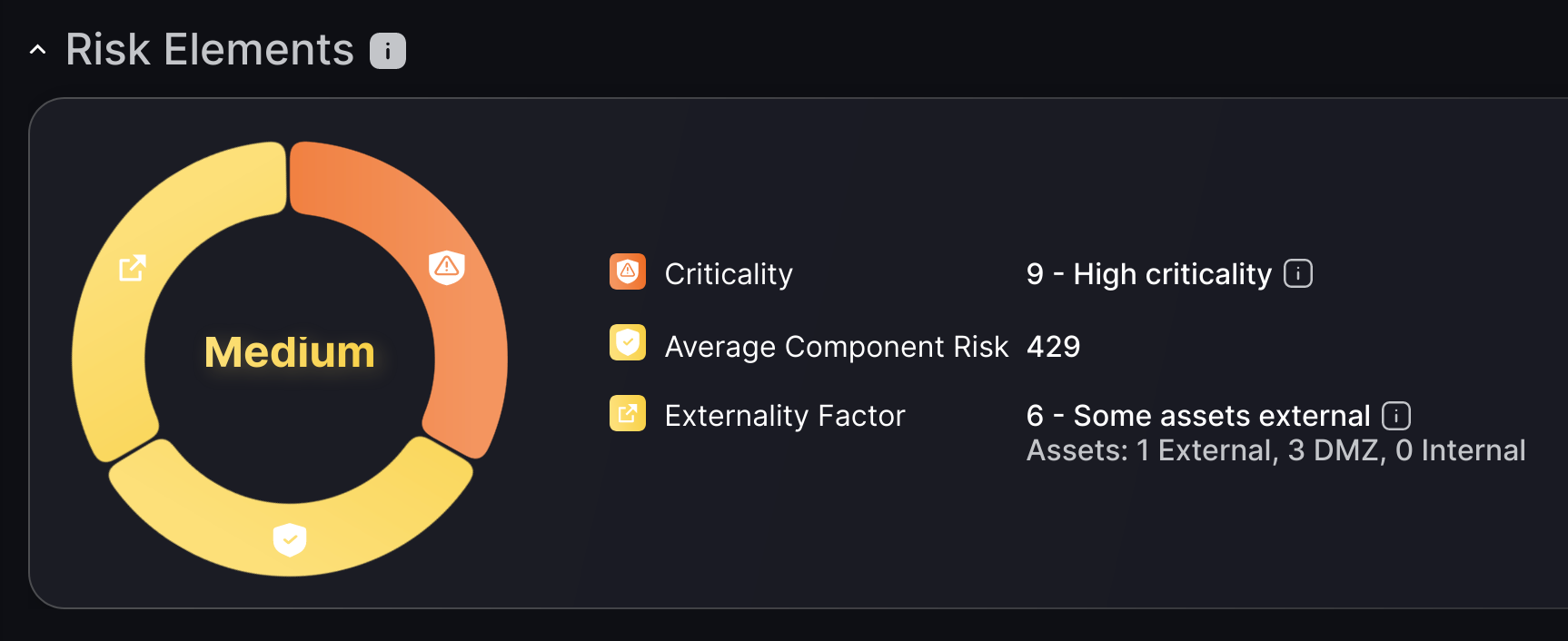The image size is (1568, 641).
Task: Click the Risk Elements info icon
Action: click(x=388, y=51)
